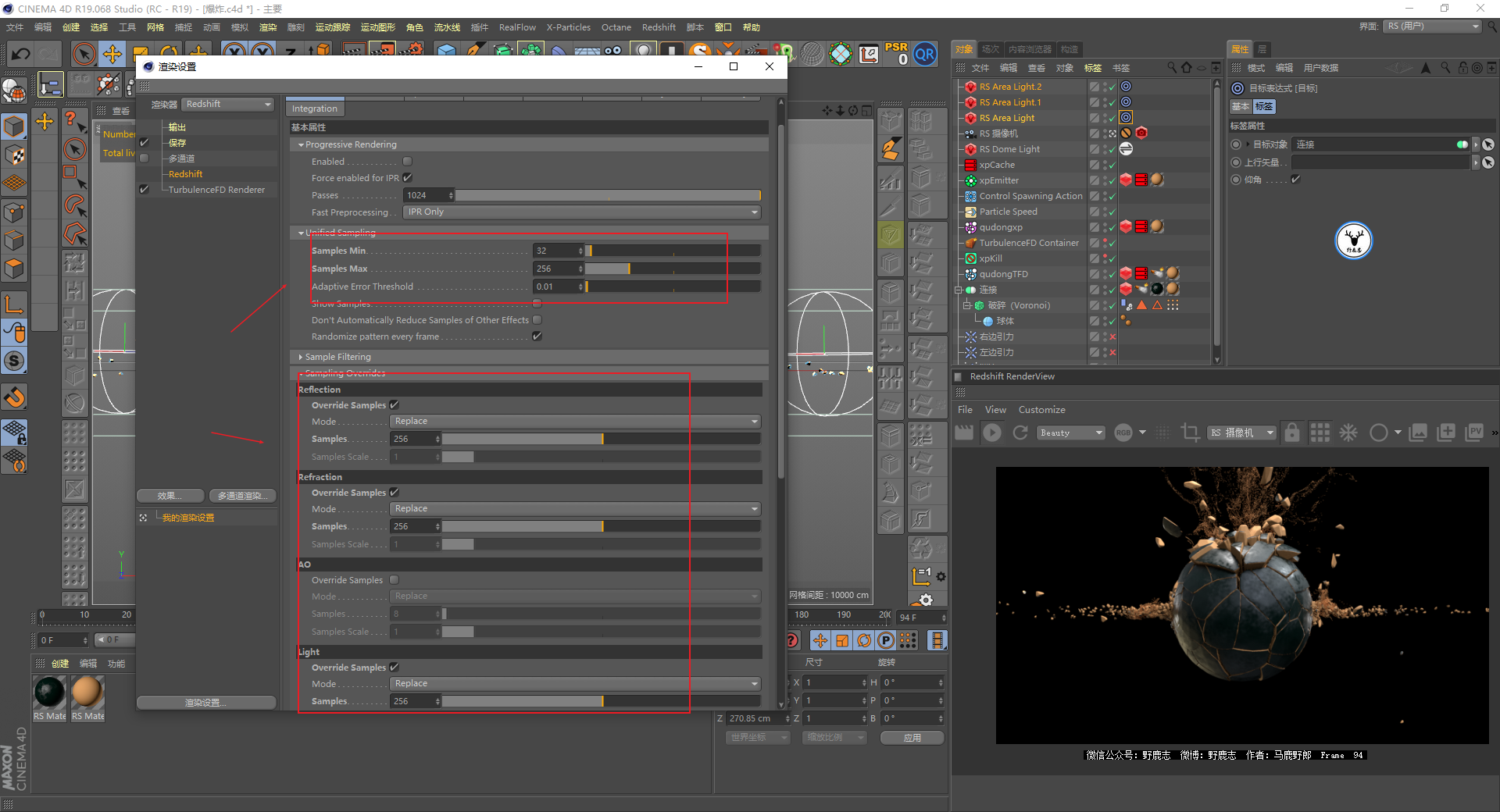Screen dimensions: 1500x812
Task: Click the Rectangle Selection tool icon
Action: click(74, 176)
